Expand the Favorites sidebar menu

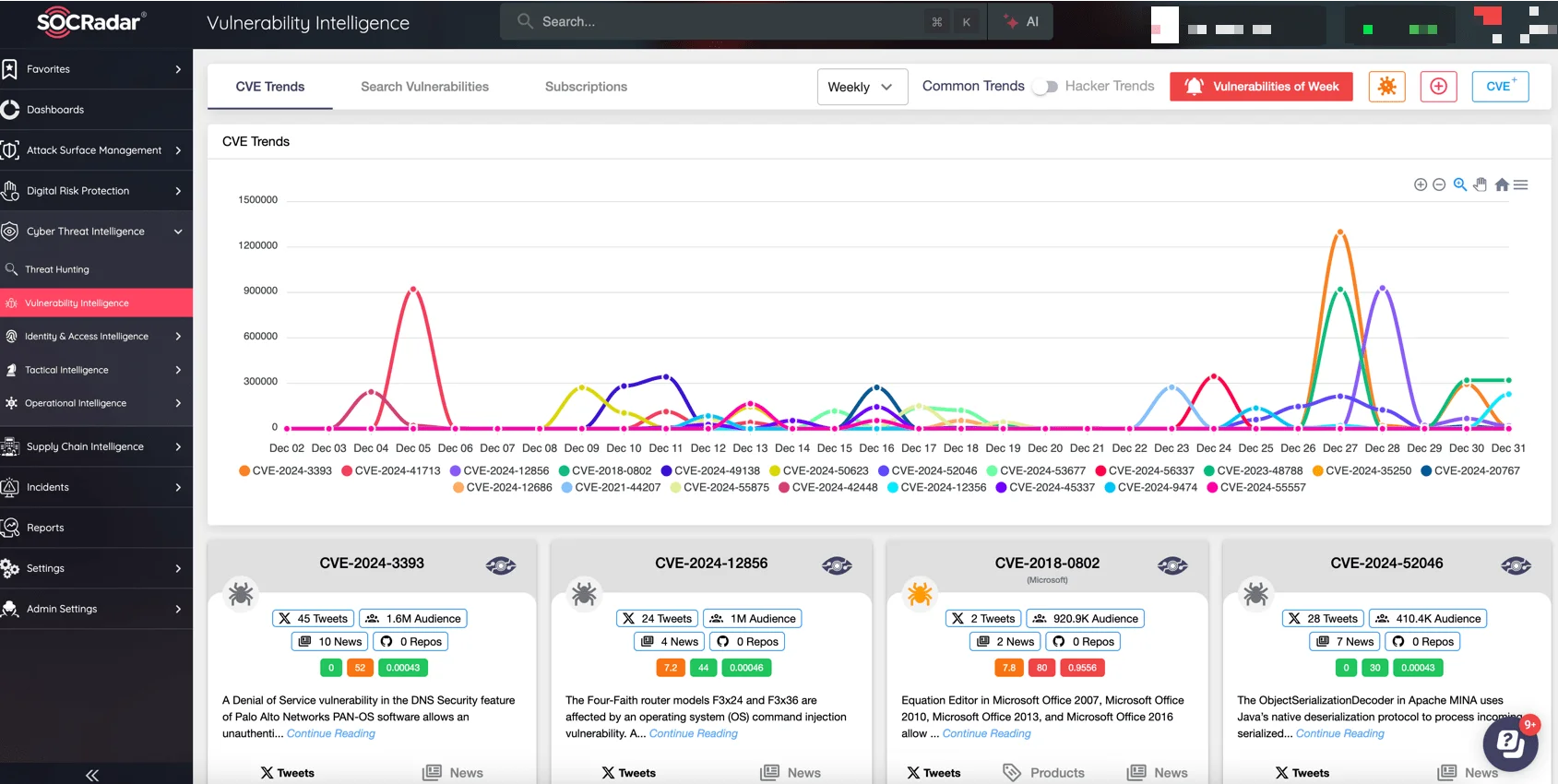tap(96, 69)
